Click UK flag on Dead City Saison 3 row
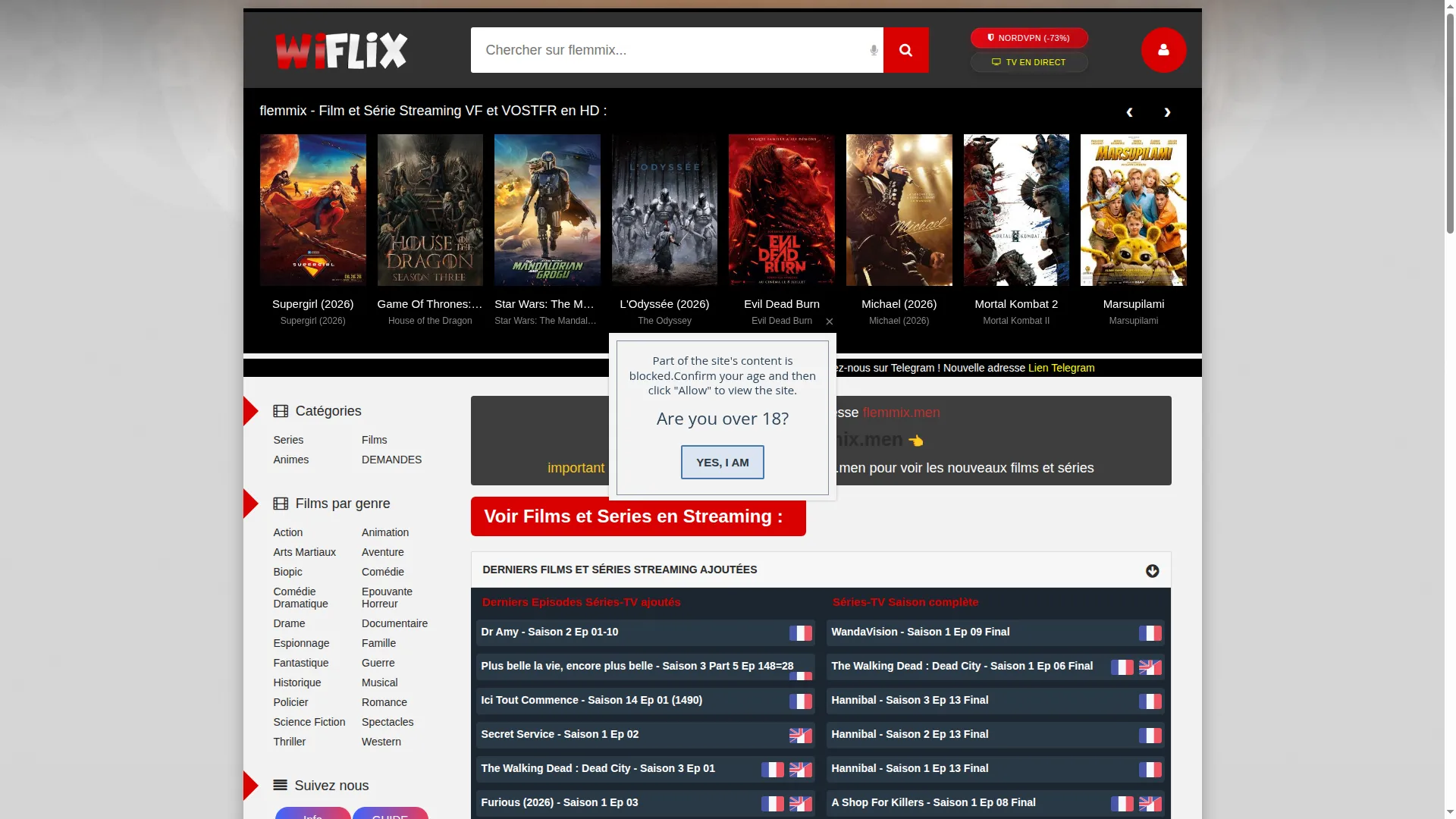The height and width of the screenshot is (819, 1456). point(800,770)
